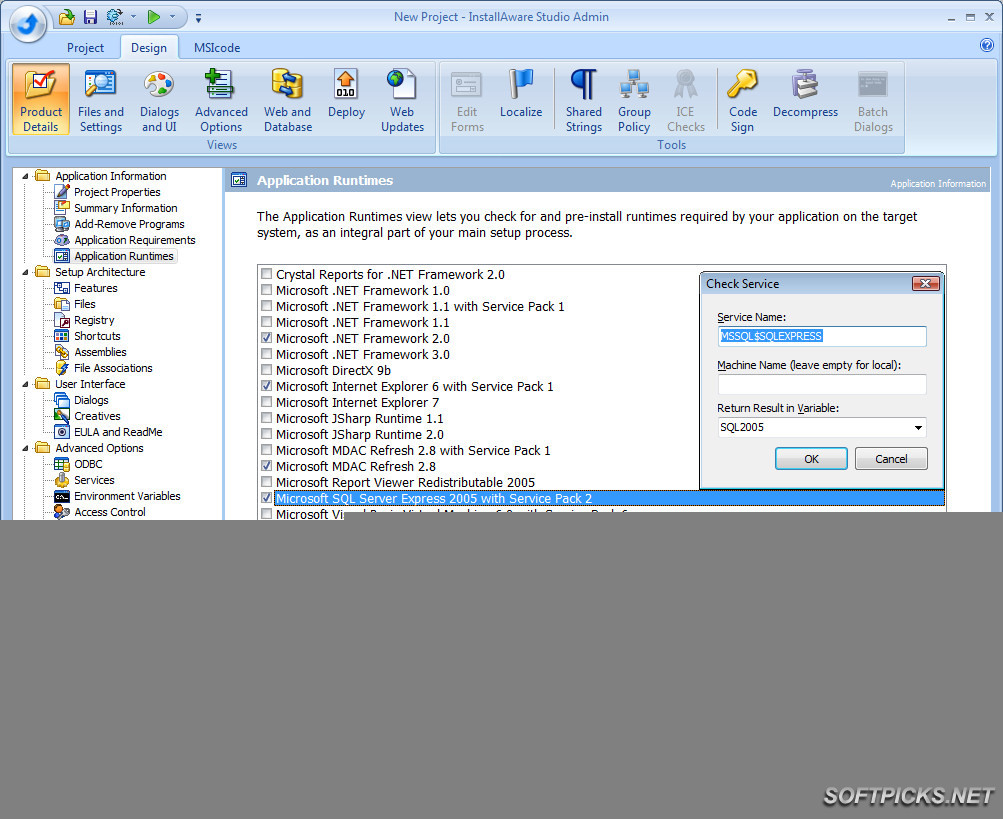The image size is (1003, 819).
Task: Check Microsoft .NET Framework 1.0
Action: [x=267, y=290]
